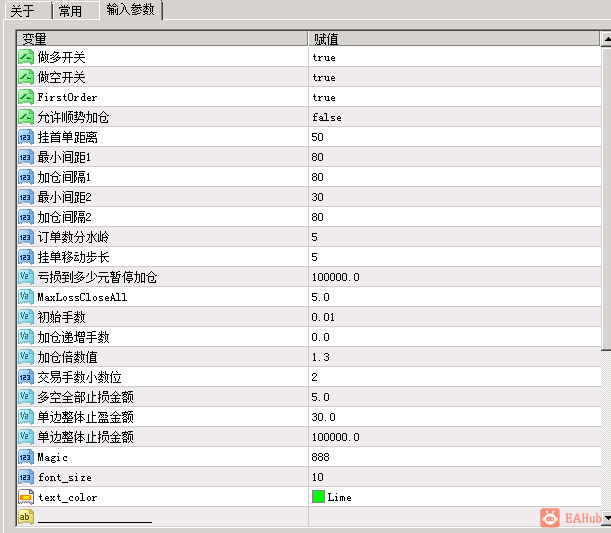Select value 50 of 挂首单距离
Screen dimensions: 611x533
317,137
